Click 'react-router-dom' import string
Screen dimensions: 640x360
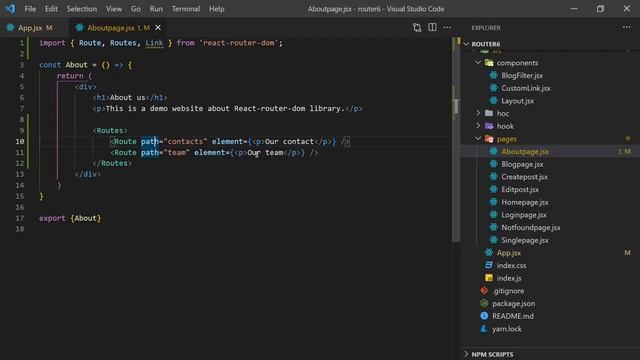(x=239, y=43)
